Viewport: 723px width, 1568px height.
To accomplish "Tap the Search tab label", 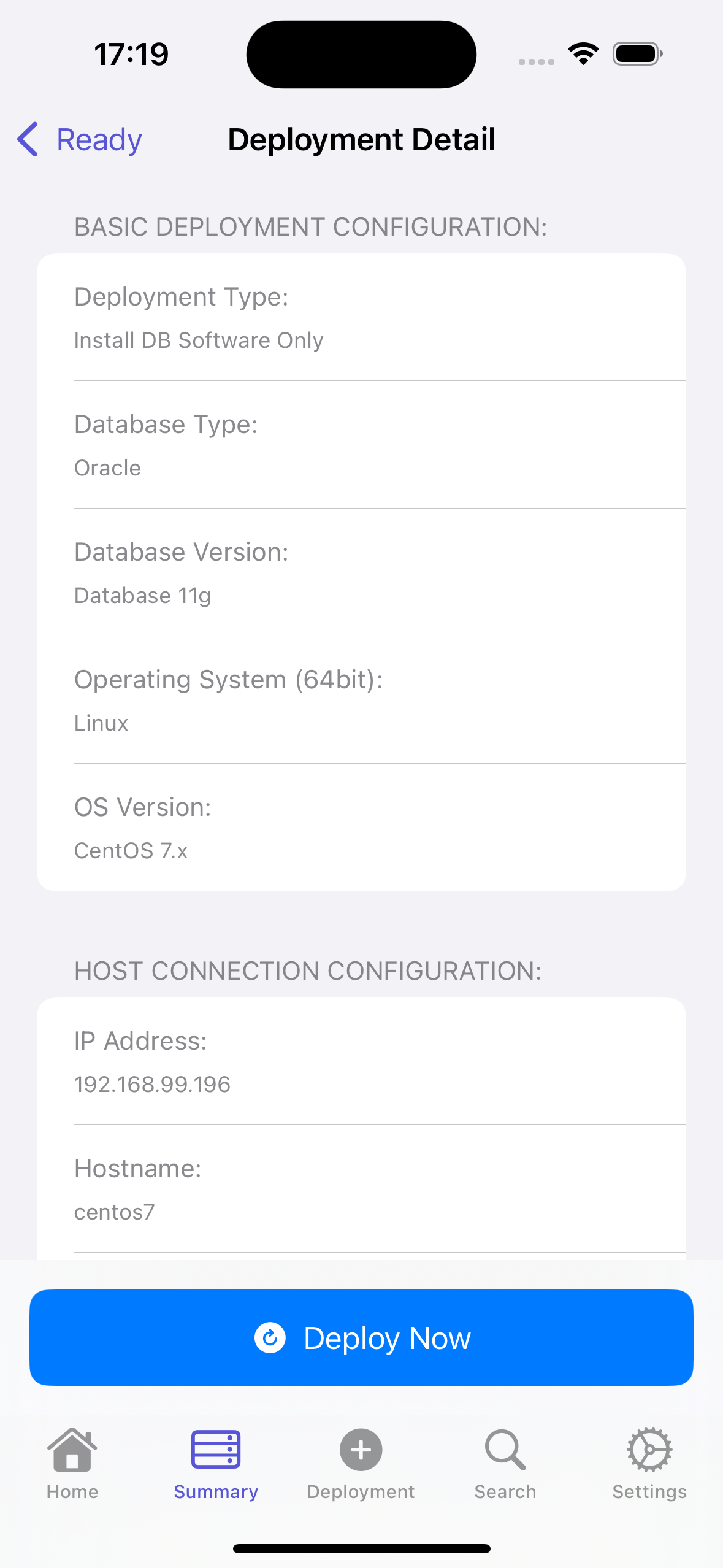I will 505,1492.
